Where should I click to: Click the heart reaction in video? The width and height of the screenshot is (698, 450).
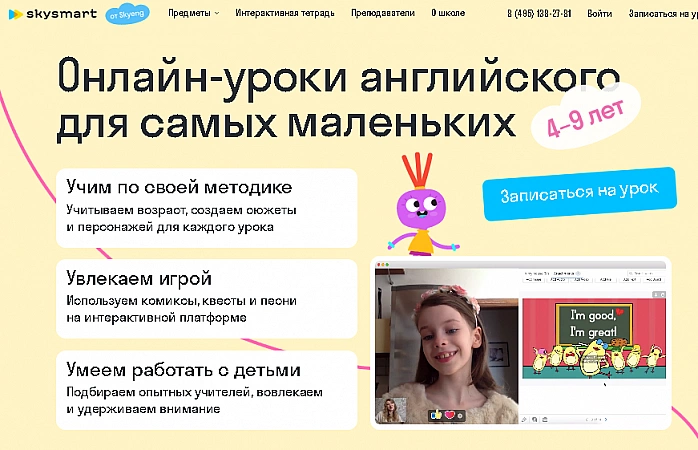pyautogui.click(x=450, y=414)
